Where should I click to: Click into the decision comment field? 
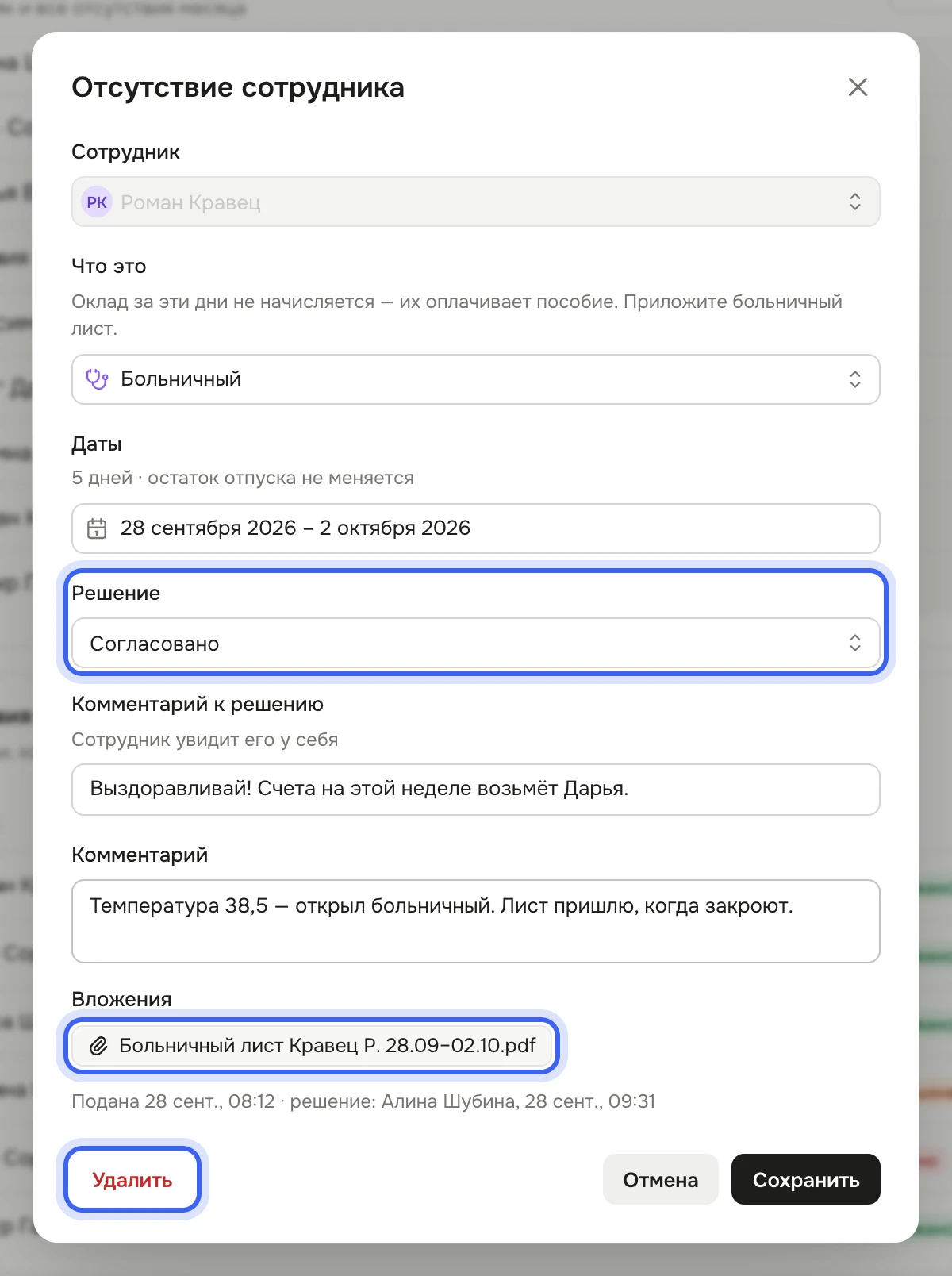pos(476,789)
